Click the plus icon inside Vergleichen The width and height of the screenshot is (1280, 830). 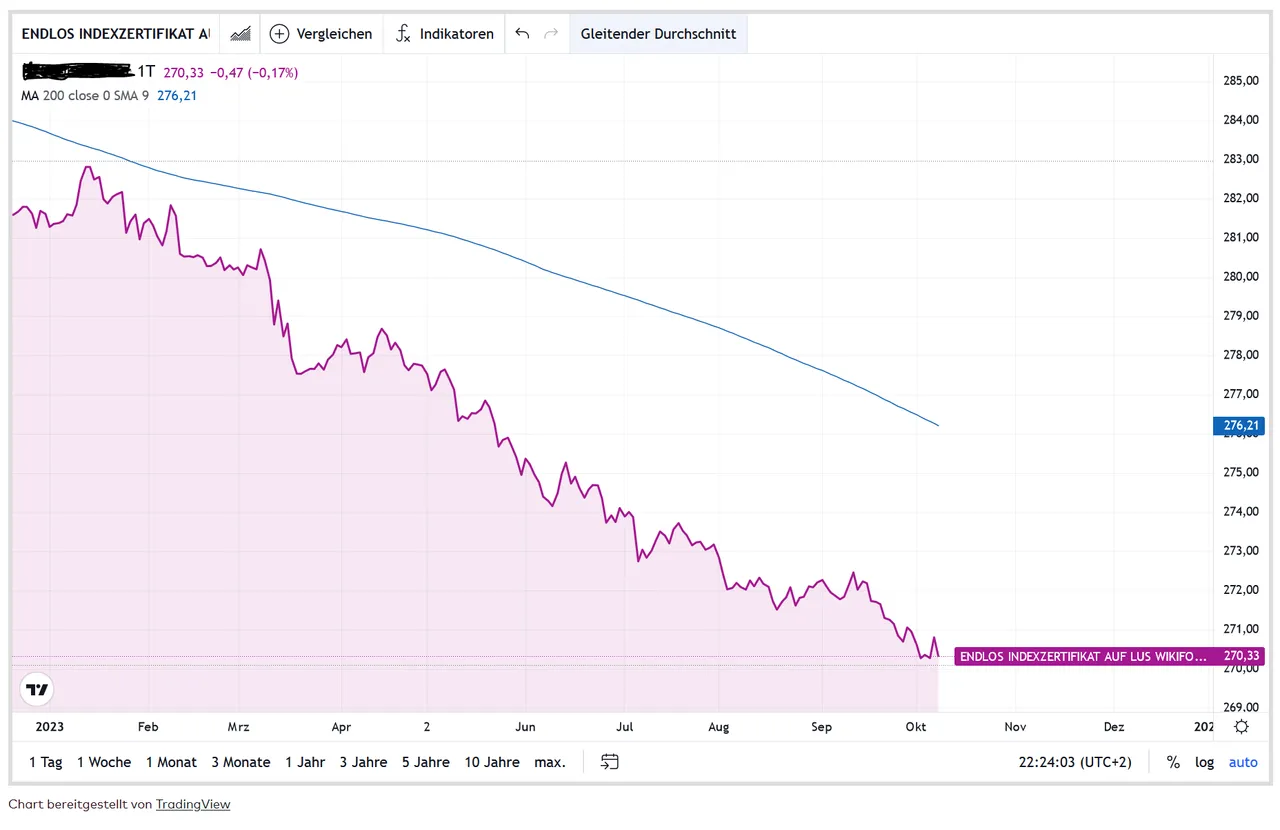click(279, 34)
